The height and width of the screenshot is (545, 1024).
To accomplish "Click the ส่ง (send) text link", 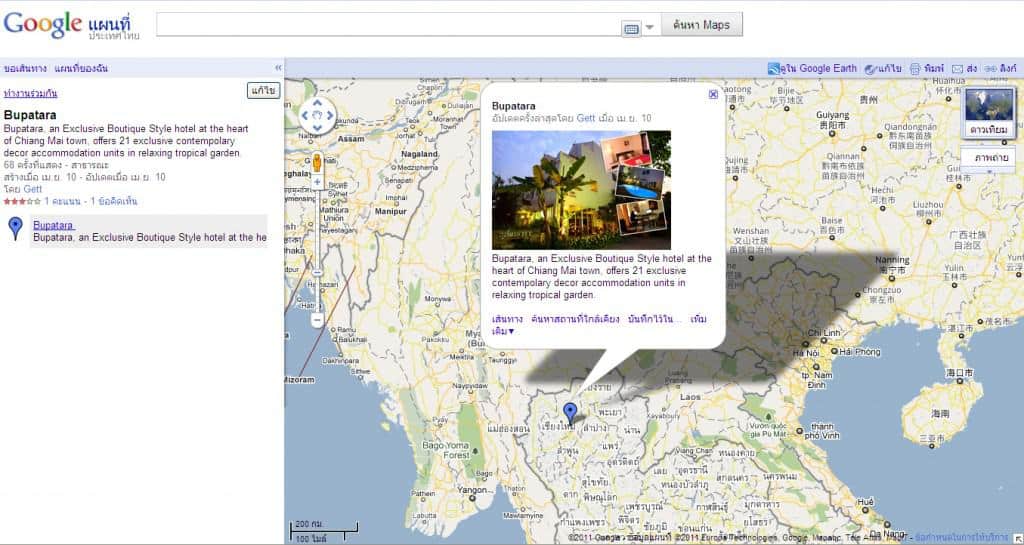I will pos(972,68).
